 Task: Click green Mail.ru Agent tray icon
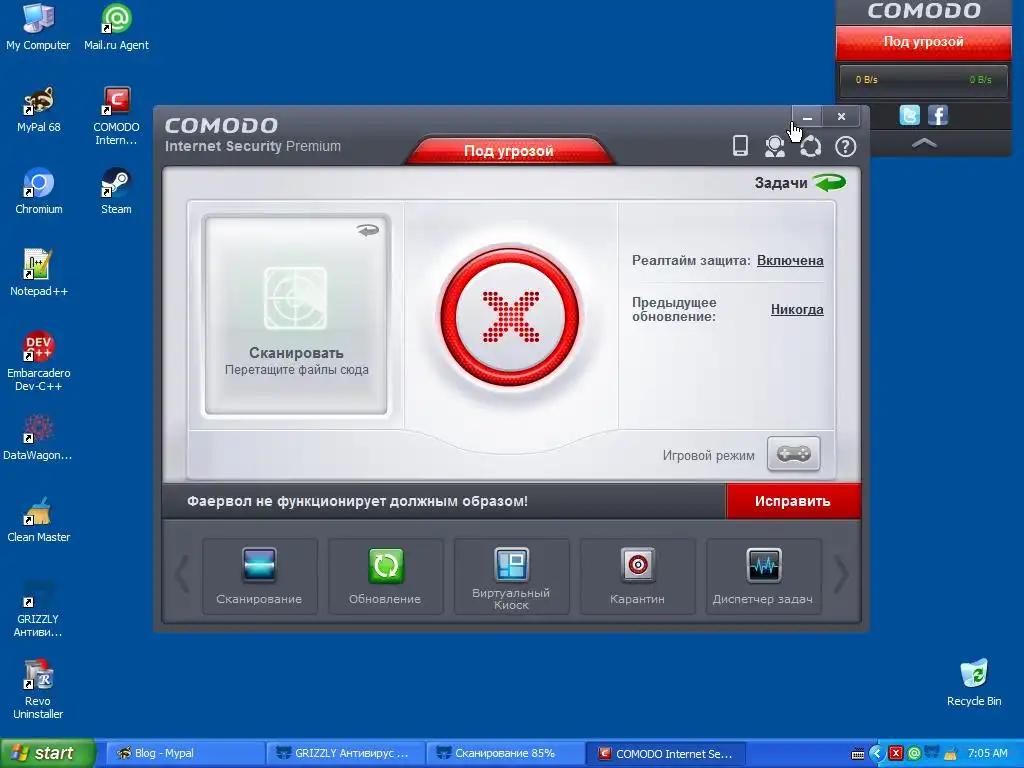[x=914, y=754]
